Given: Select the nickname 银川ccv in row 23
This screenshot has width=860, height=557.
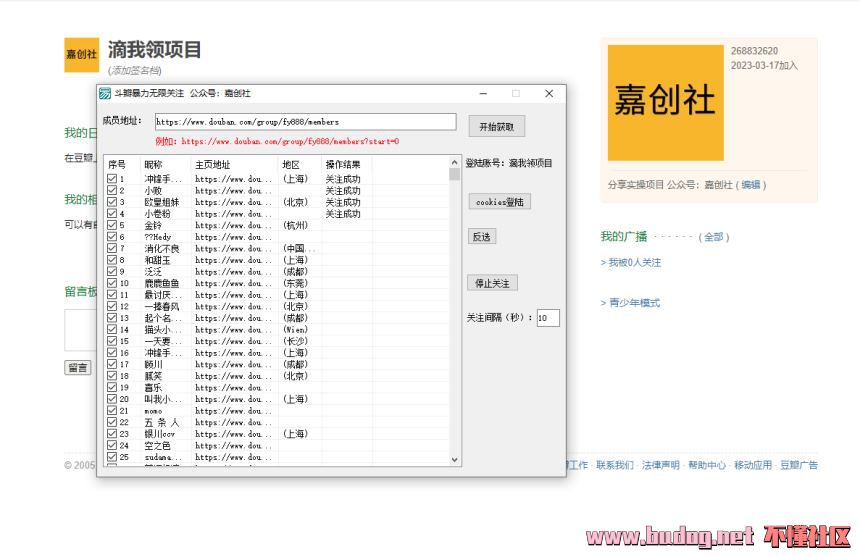Looking at the screenshot, I should tap(160, 434).
